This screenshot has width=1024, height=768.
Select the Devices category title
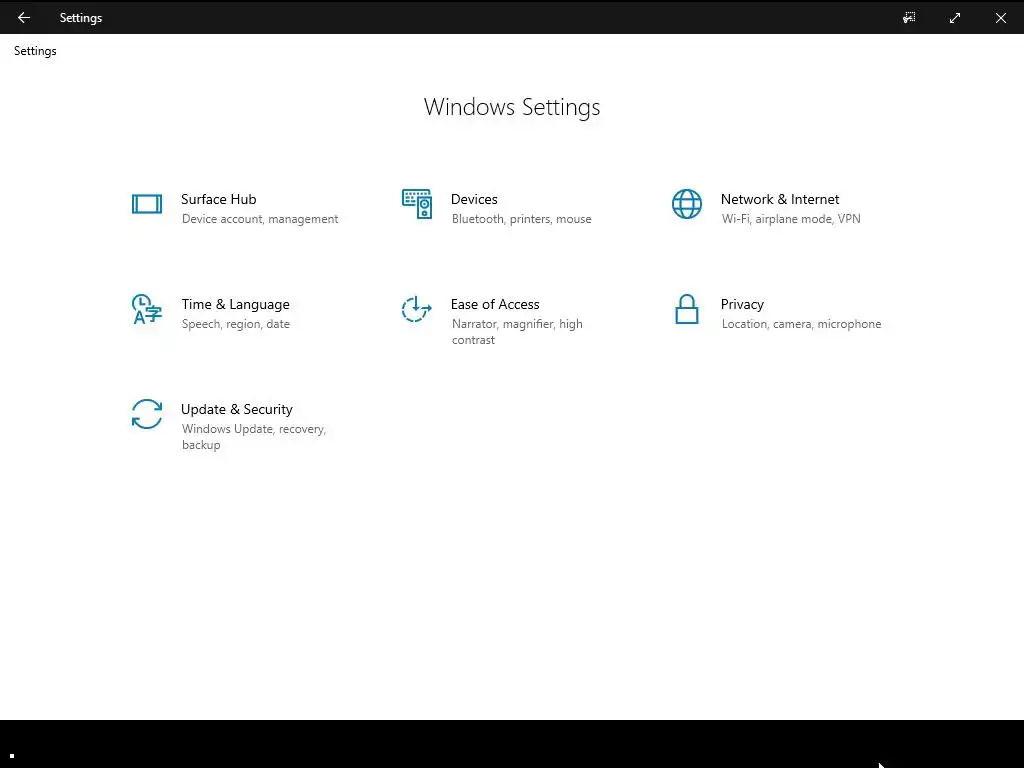coord(474,199)
